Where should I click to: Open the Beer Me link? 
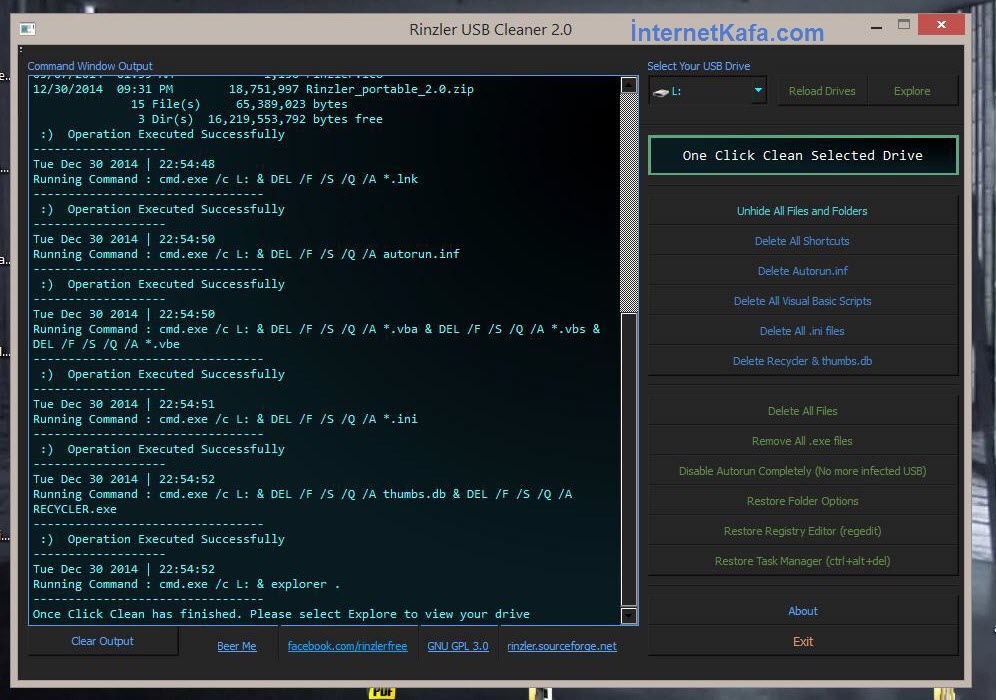[236, 646]
